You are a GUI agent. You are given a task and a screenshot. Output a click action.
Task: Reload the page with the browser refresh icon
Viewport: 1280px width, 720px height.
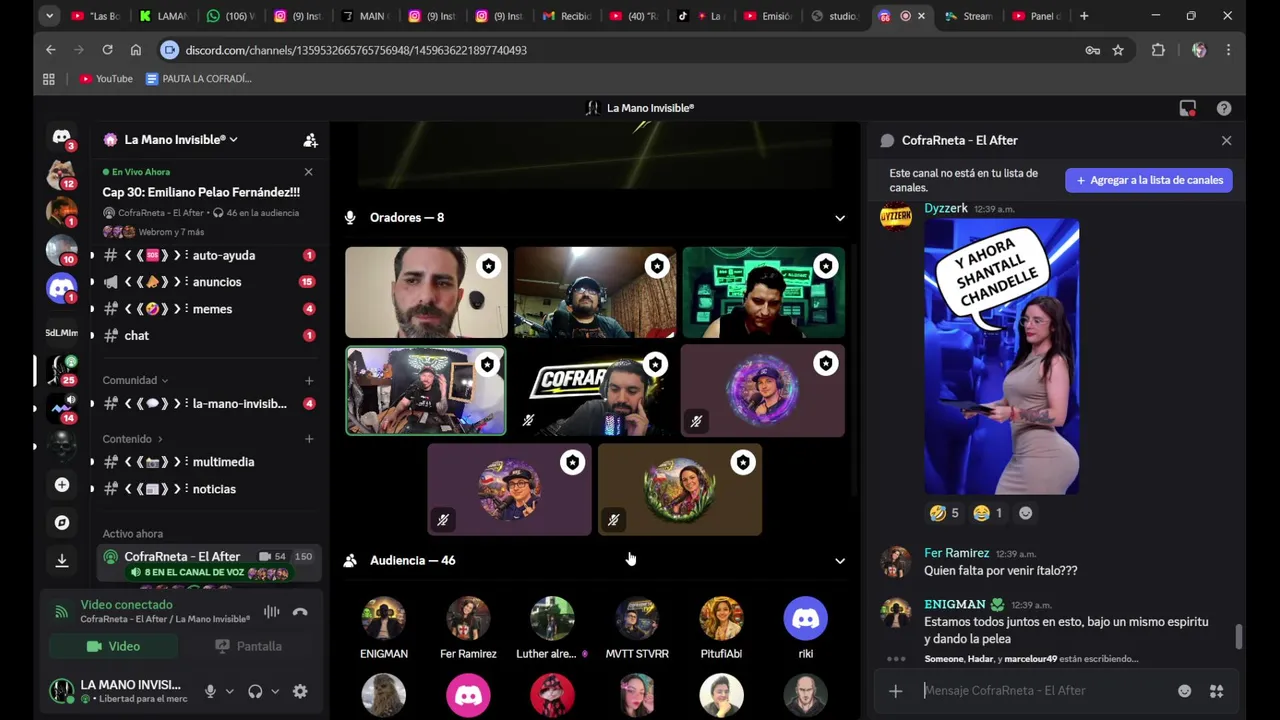pyautogui.click(x=107, y=50)
